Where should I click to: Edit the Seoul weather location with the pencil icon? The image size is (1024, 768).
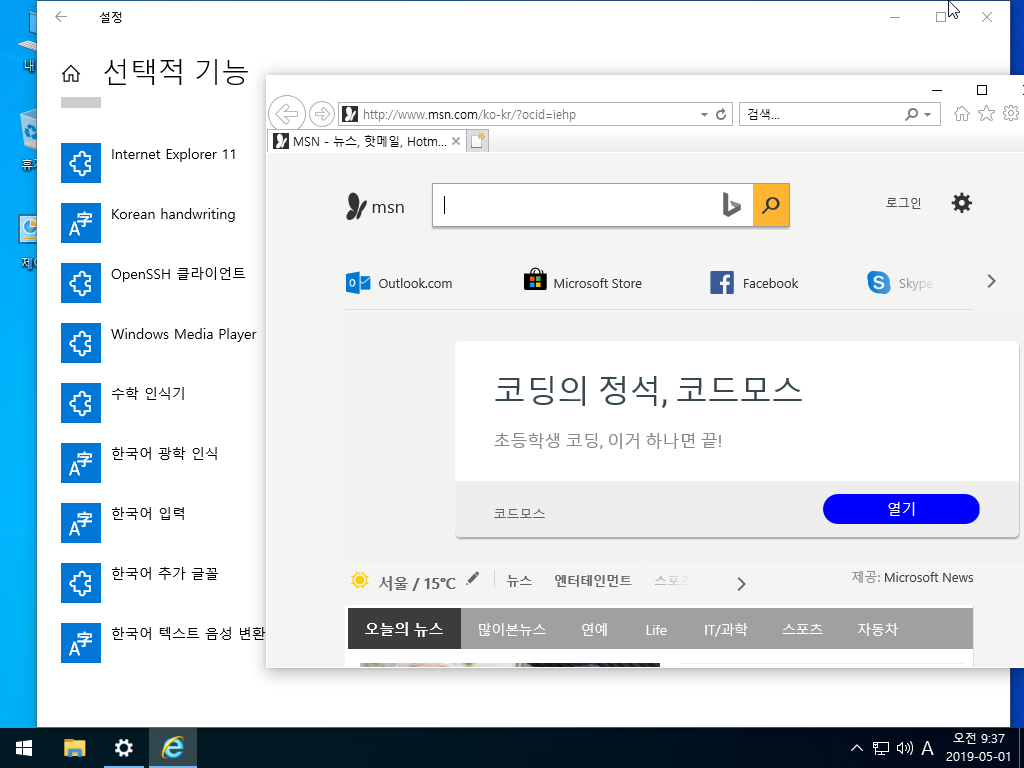(473, 578)
